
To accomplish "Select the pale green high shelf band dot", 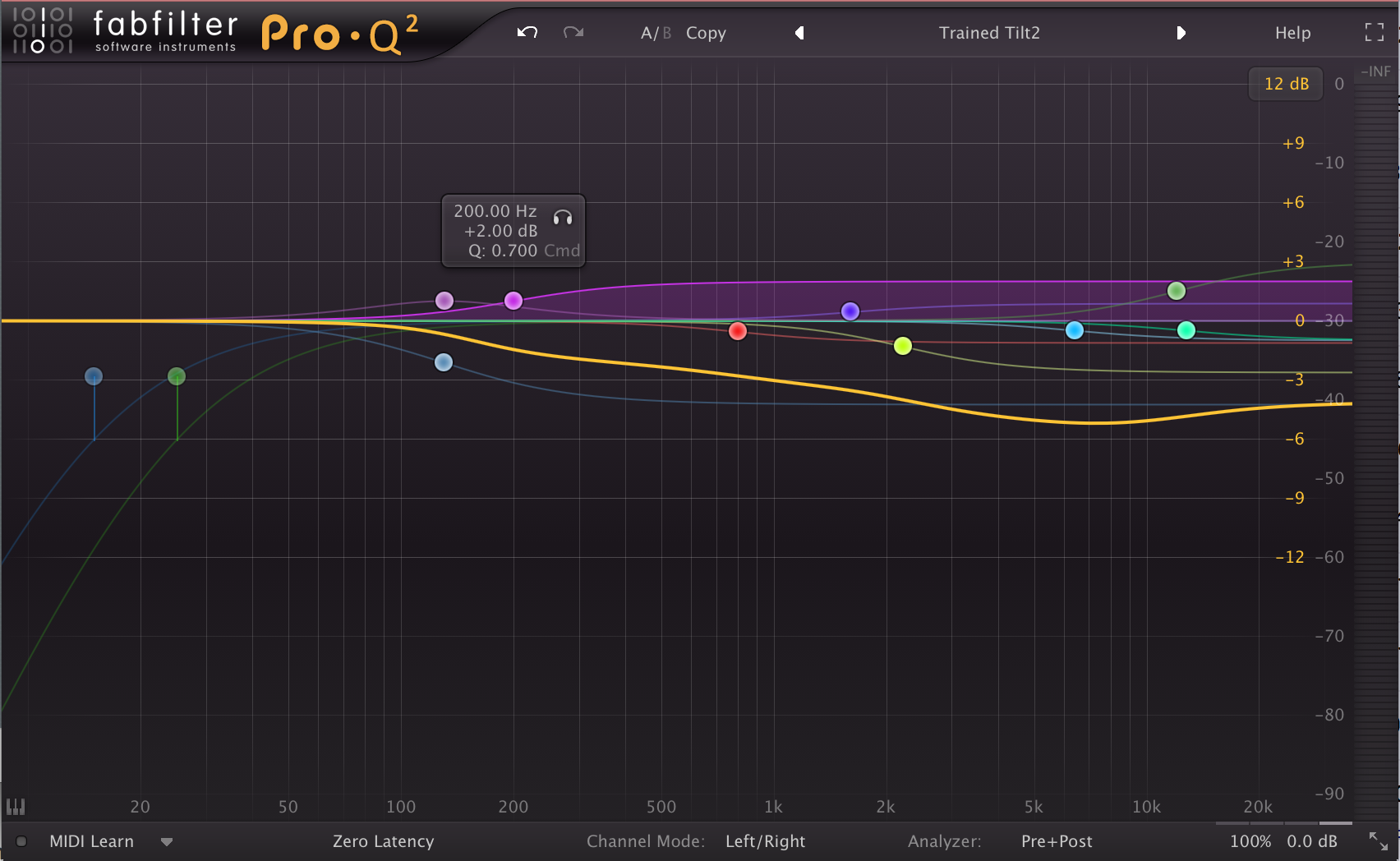I will [x=1177, y=291].
